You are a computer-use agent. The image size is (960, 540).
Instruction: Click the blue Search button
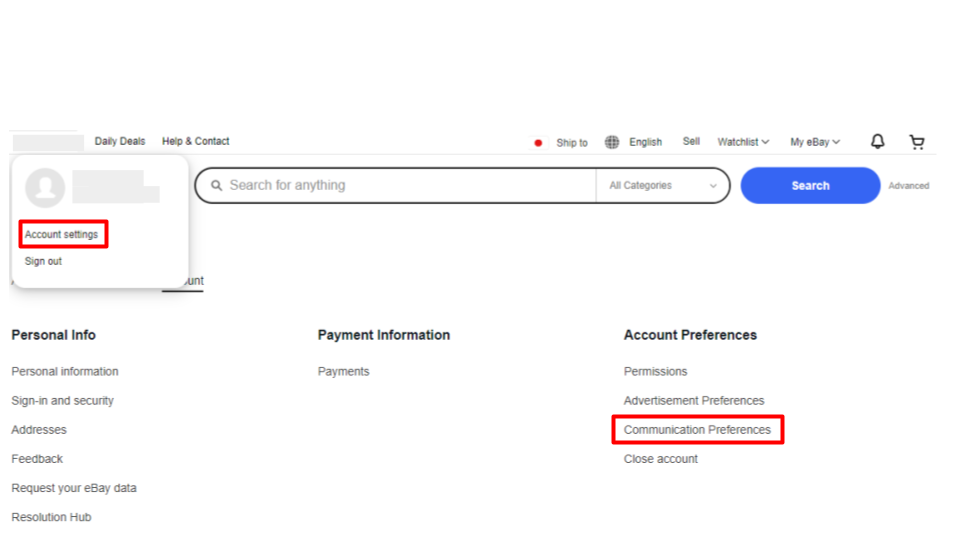click(x=810, y=186)
